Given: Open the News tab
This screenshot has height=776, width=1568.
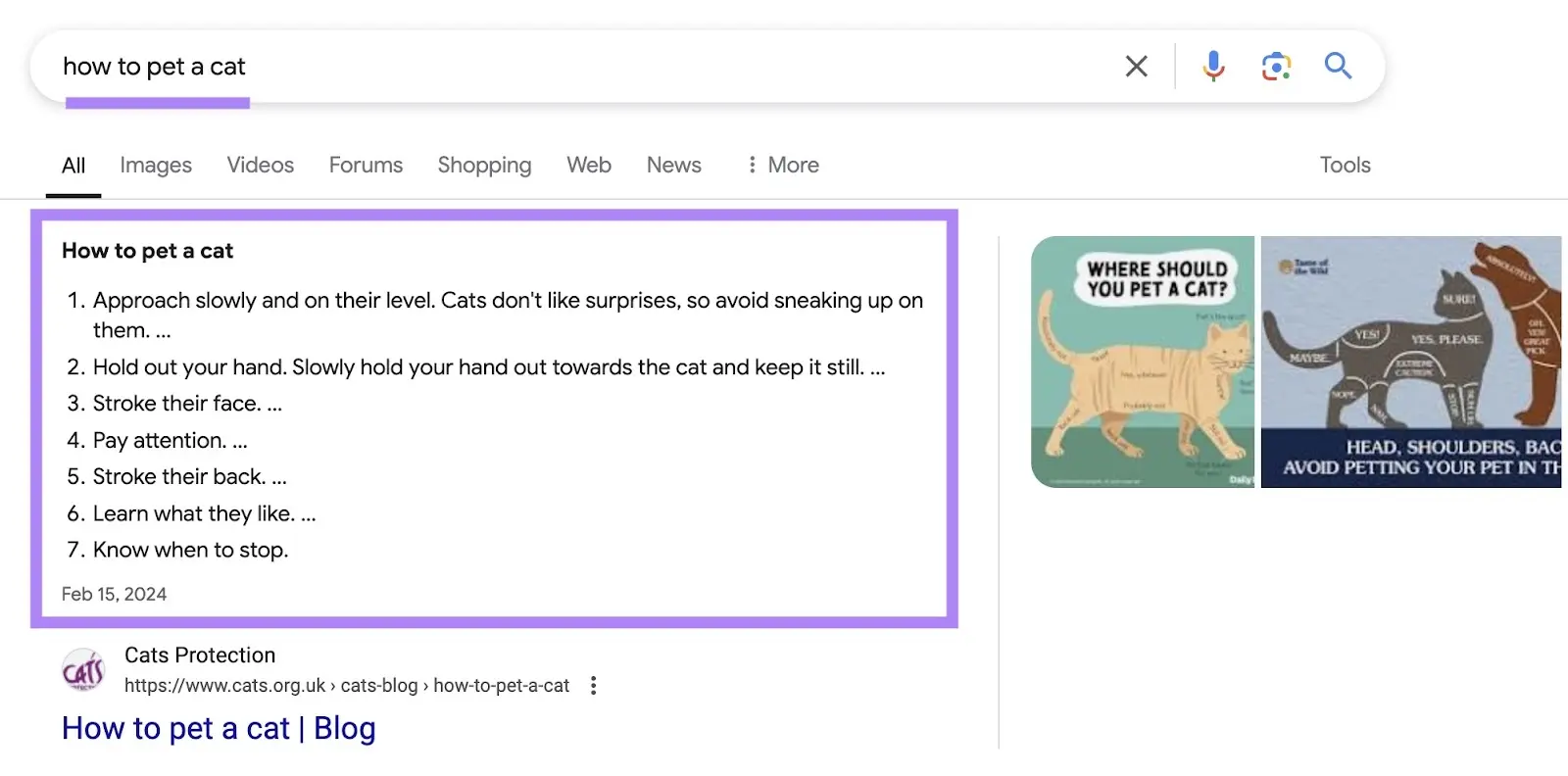Looking at the screenshot, I should point(673,165).
